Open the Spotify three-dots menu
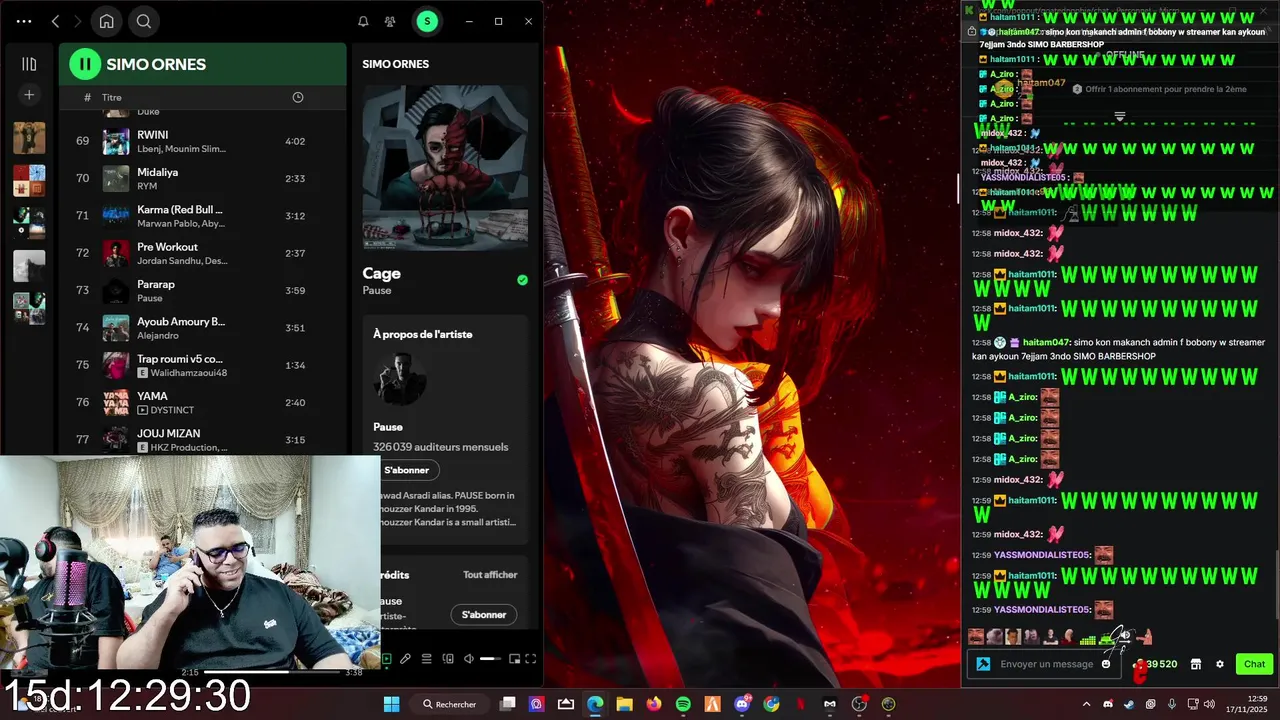The height and width of the screenshot is (720, 1280). (x=24, y=21)
